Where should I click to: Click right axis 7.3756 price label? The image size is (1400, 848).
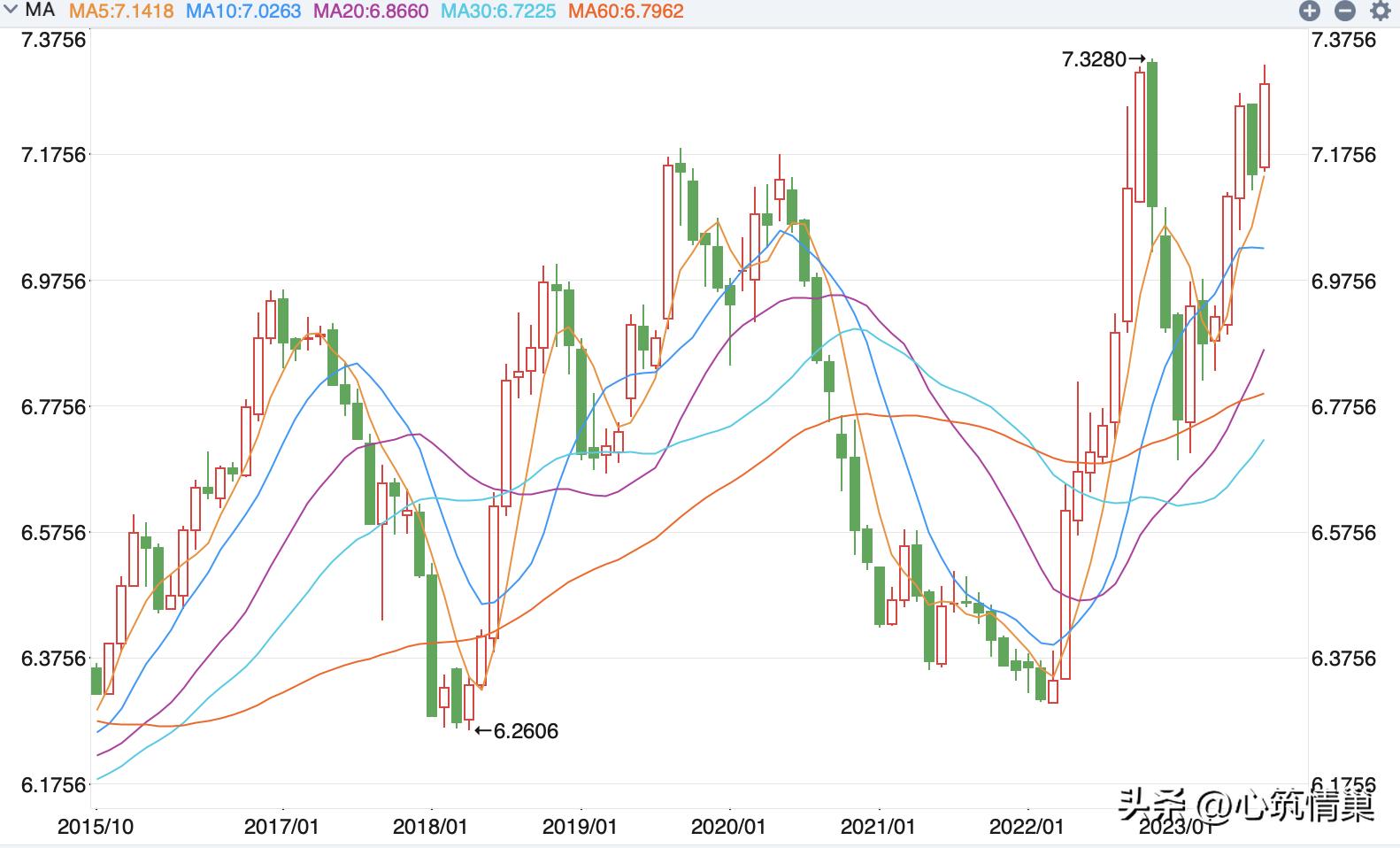pyautogui.click(x=1344, y=40)
